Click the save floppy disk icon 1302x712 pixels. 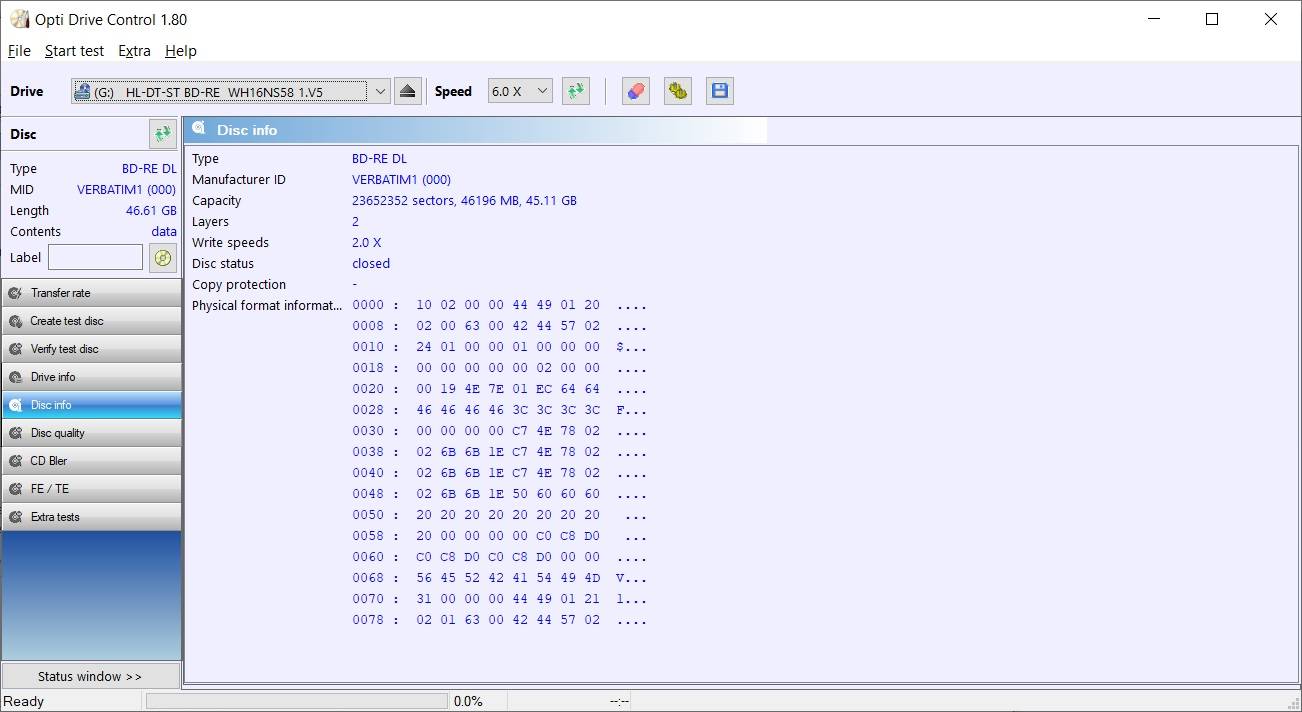pos(719,91)
